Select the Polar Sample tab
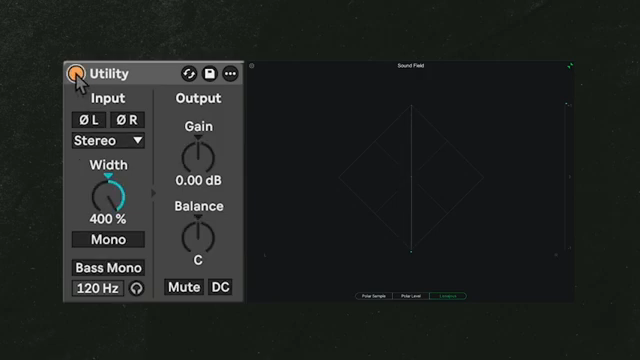The width and height of the screenshot is (640, 360). [373, 296]
